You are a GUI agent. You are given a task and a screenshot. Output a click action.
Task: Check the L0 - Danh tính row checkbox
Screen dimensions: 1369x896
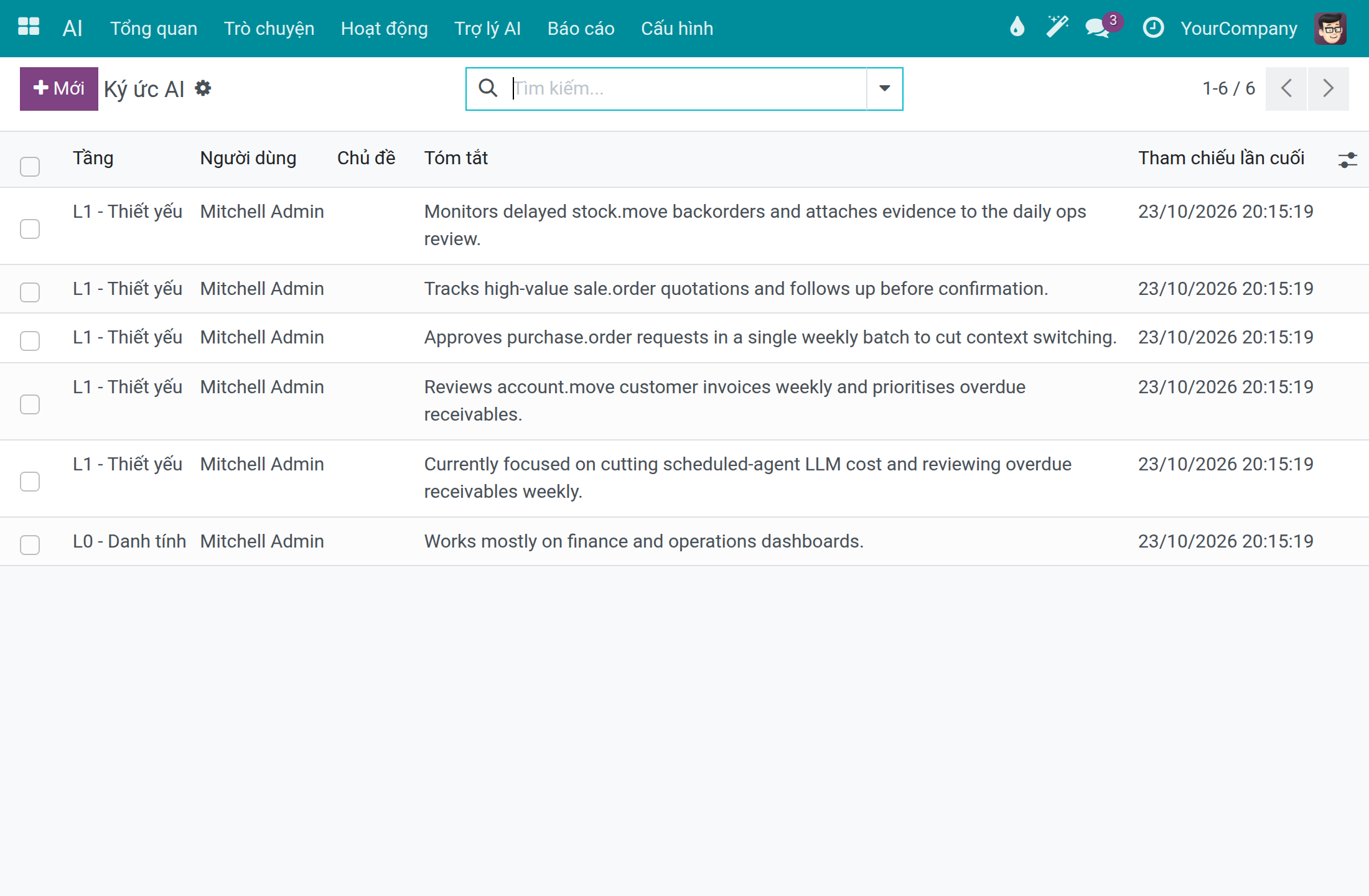coord(30,544)
